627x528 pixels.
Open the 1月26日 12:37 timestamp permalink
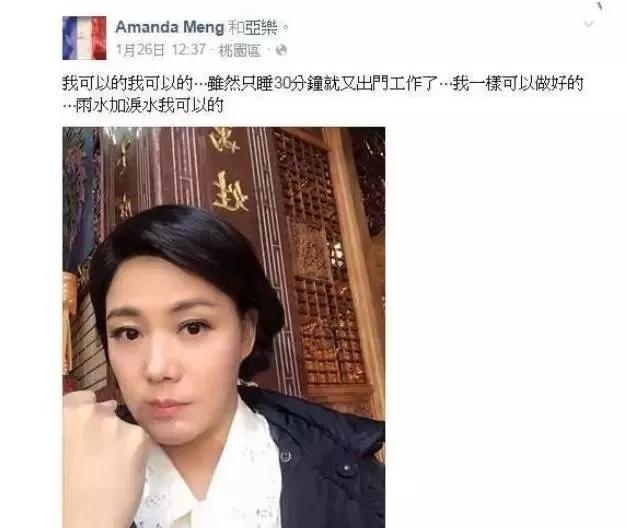[x=160, y=50]
